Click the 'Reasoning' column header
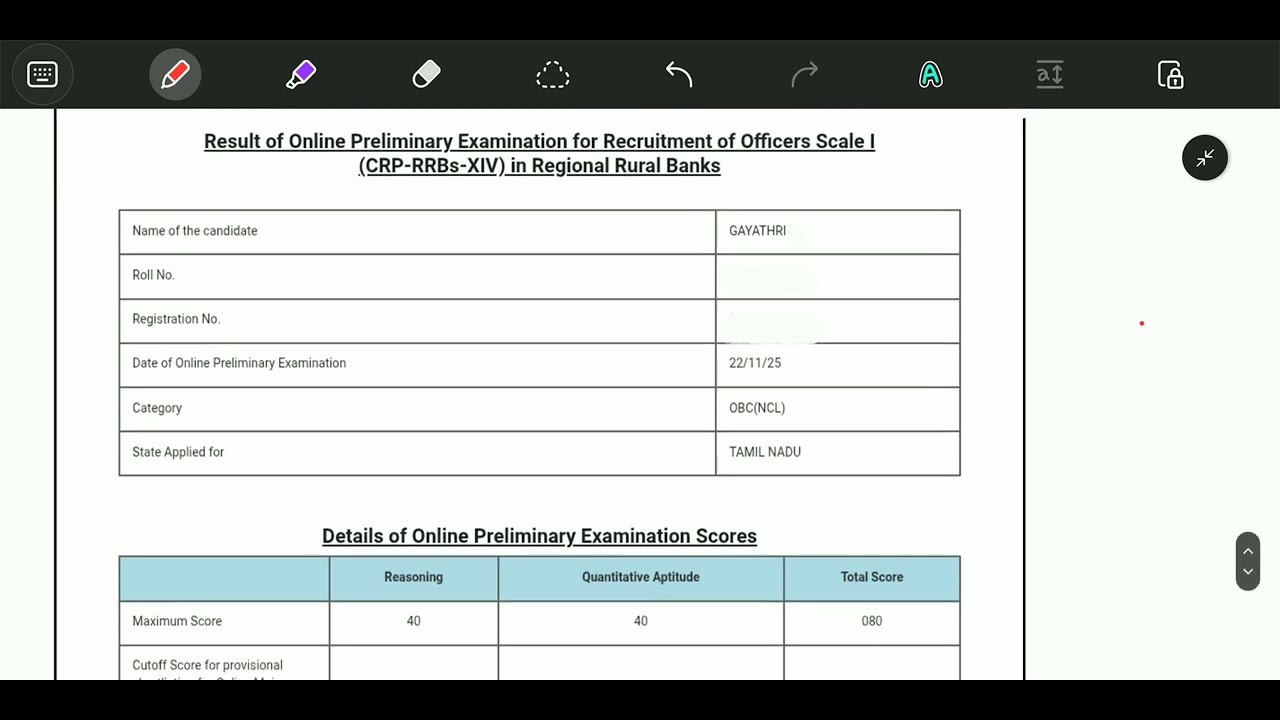Image resolution: width=1280 pixels, height=720 pixels. [x=413, y=577]
